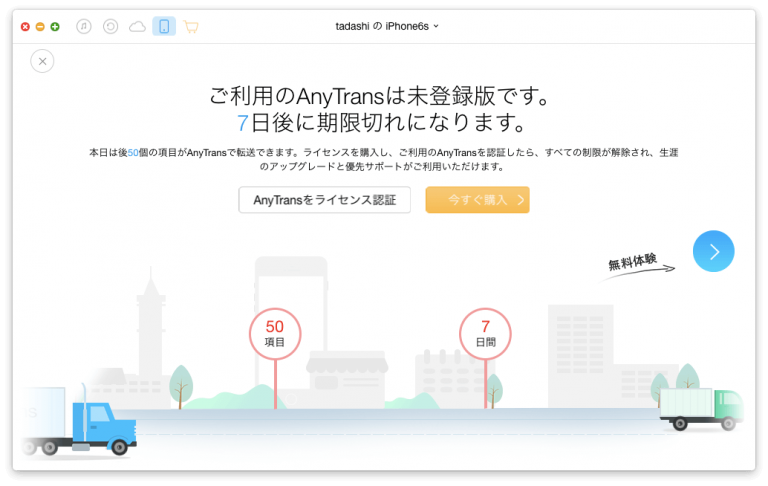The image size is (768, 486).
Task: Click the orange 今すぐ購入 button
Action: coord(478,200)
